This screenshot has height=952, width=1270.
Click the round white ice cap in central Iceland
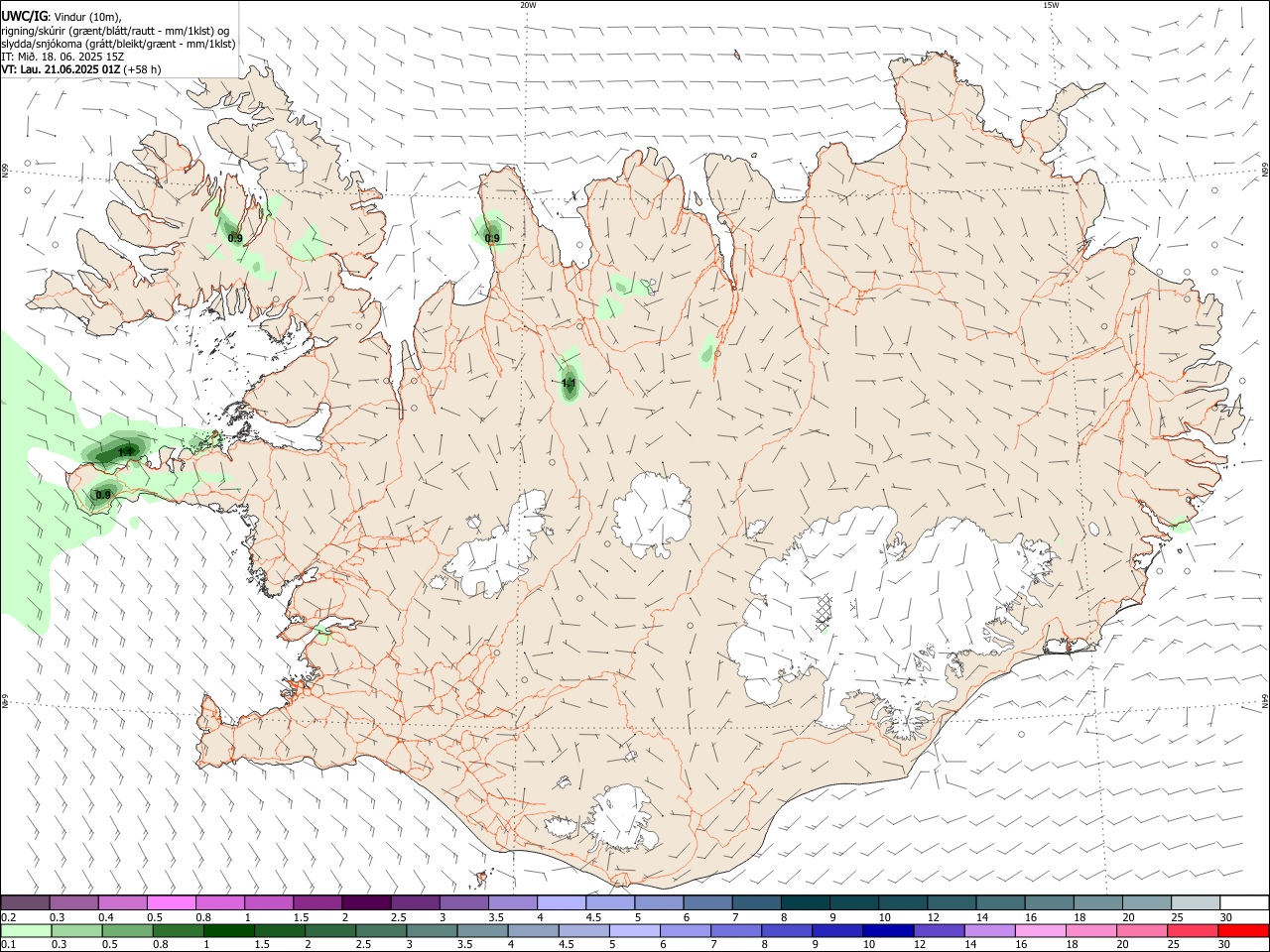pos(652,514)
